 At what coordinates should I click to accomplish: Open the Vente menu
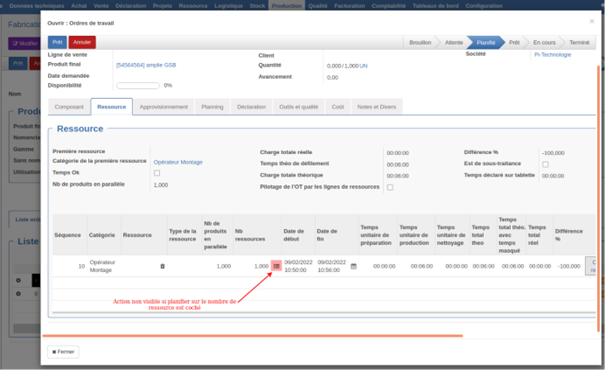[101, 6]
